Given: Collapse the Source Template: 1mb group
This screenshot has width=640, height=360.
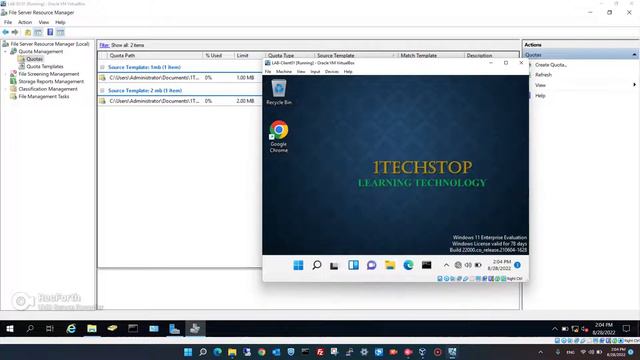Looking at the screenshot, I should [x=102, y=67].
